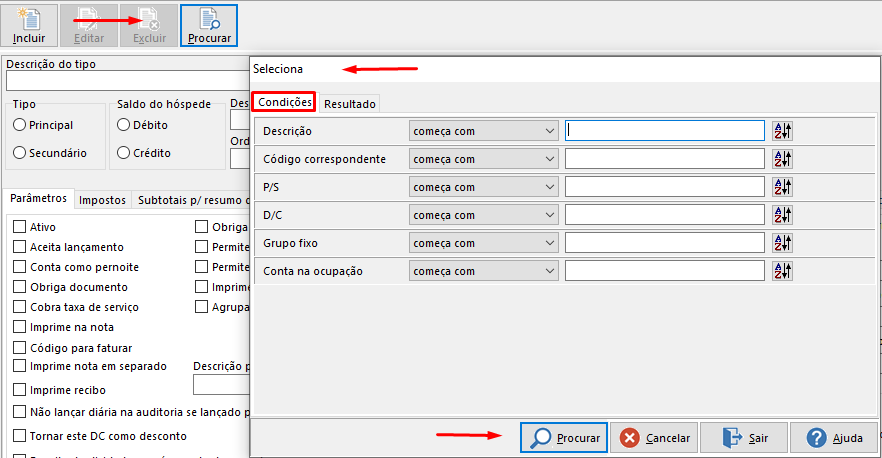Open Conta na ocupação condition dropdown

(484, 271)
